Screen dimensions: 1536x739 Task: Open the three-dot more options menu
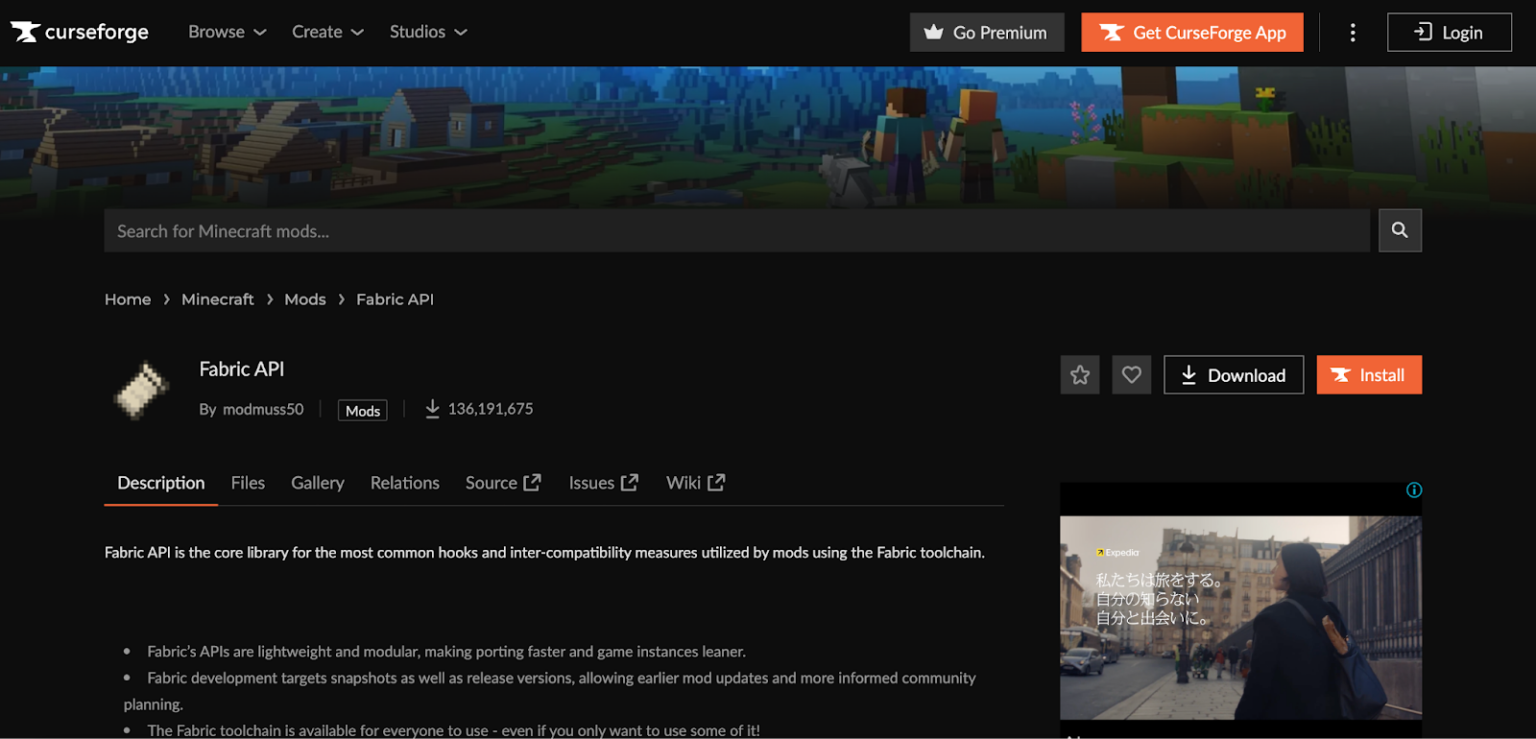pyautogui.click(x=1352, y=32)
